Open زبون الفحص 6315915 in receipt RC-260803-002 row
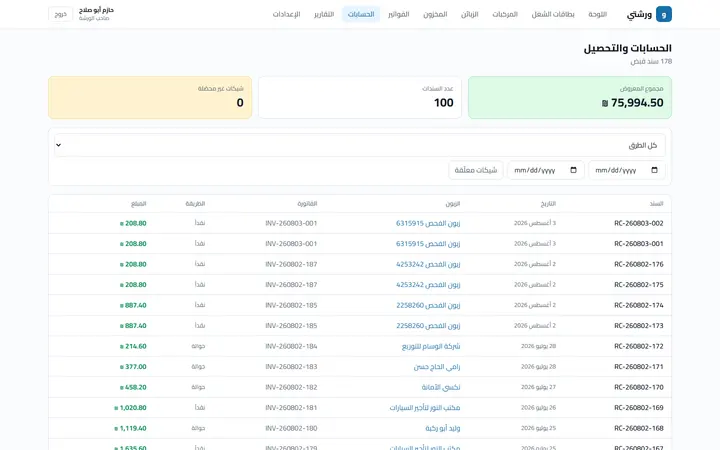The image size is (720, 450). 428,223
